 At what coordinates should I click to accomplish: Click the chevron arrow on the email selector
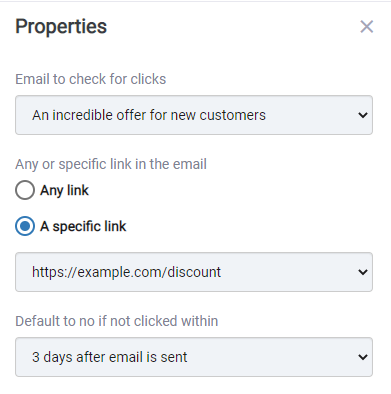pos(363,115)
